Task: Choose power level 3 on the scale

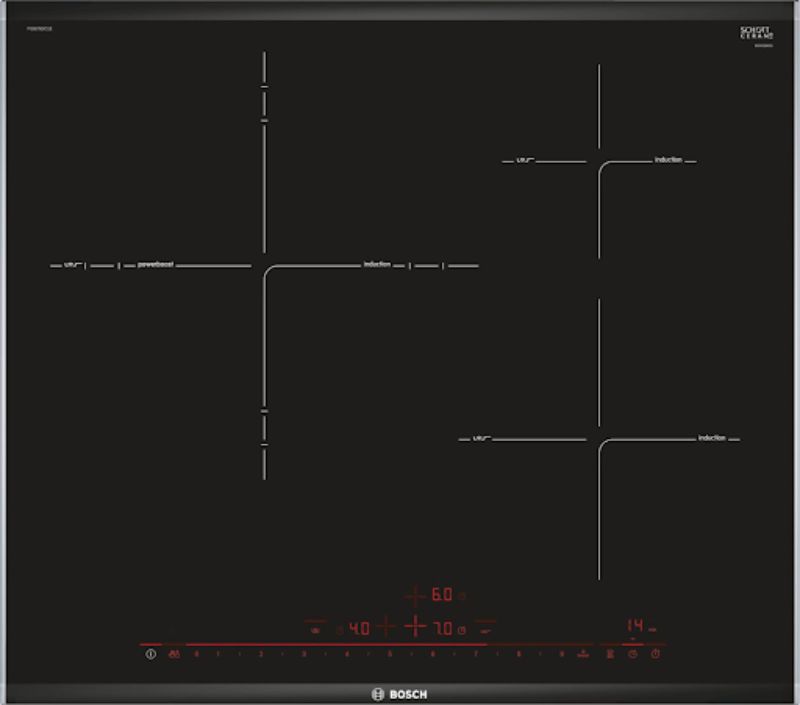Action: (x=304, y=654)
